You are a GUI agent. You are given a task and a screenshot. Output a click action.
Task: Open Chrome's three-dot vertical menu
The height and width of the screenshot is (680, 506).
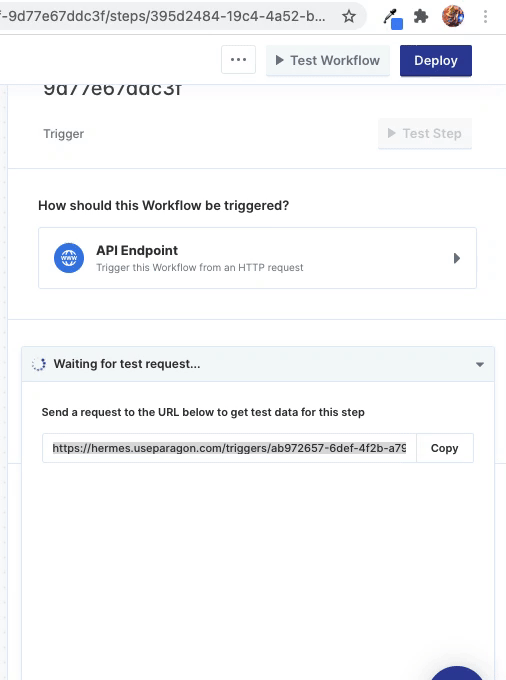tap(485, 16)
